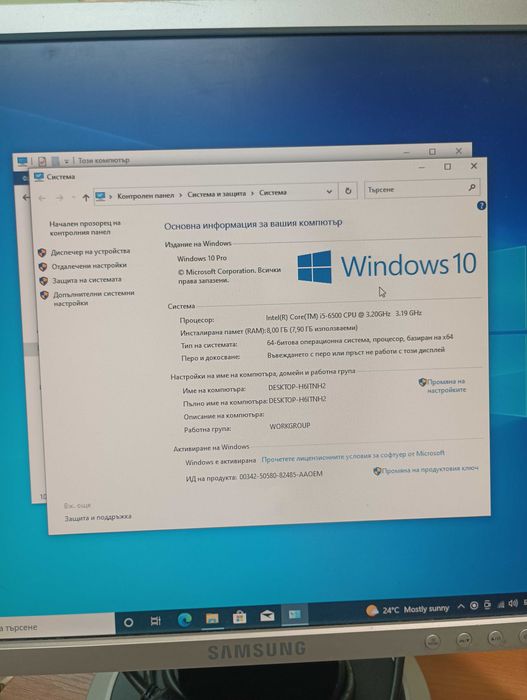527x700 pixels.
Task: Show hidden tray icons chevron
Action: [461, 606]
